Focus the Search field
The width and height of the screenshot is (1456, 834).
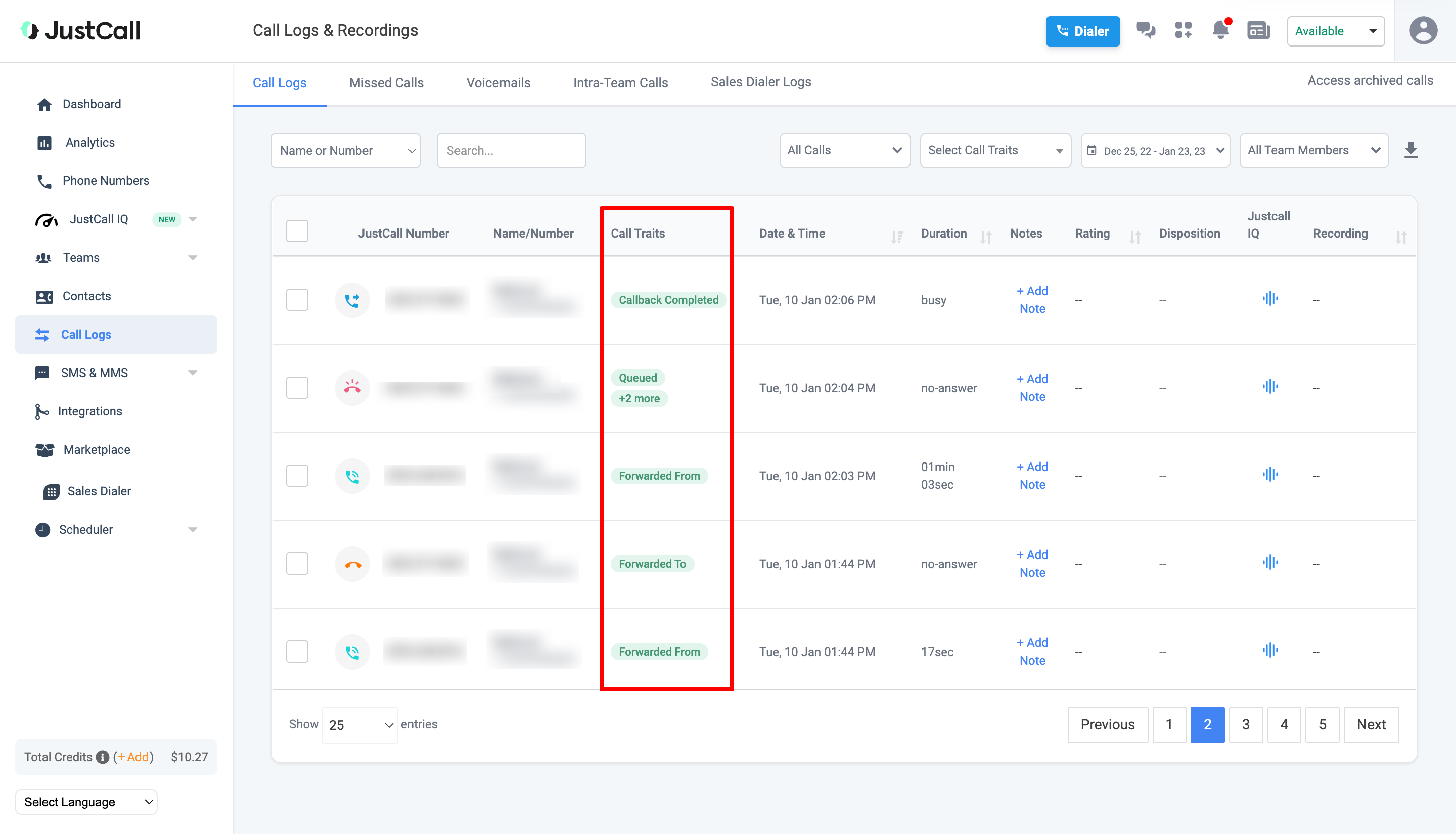511,150
